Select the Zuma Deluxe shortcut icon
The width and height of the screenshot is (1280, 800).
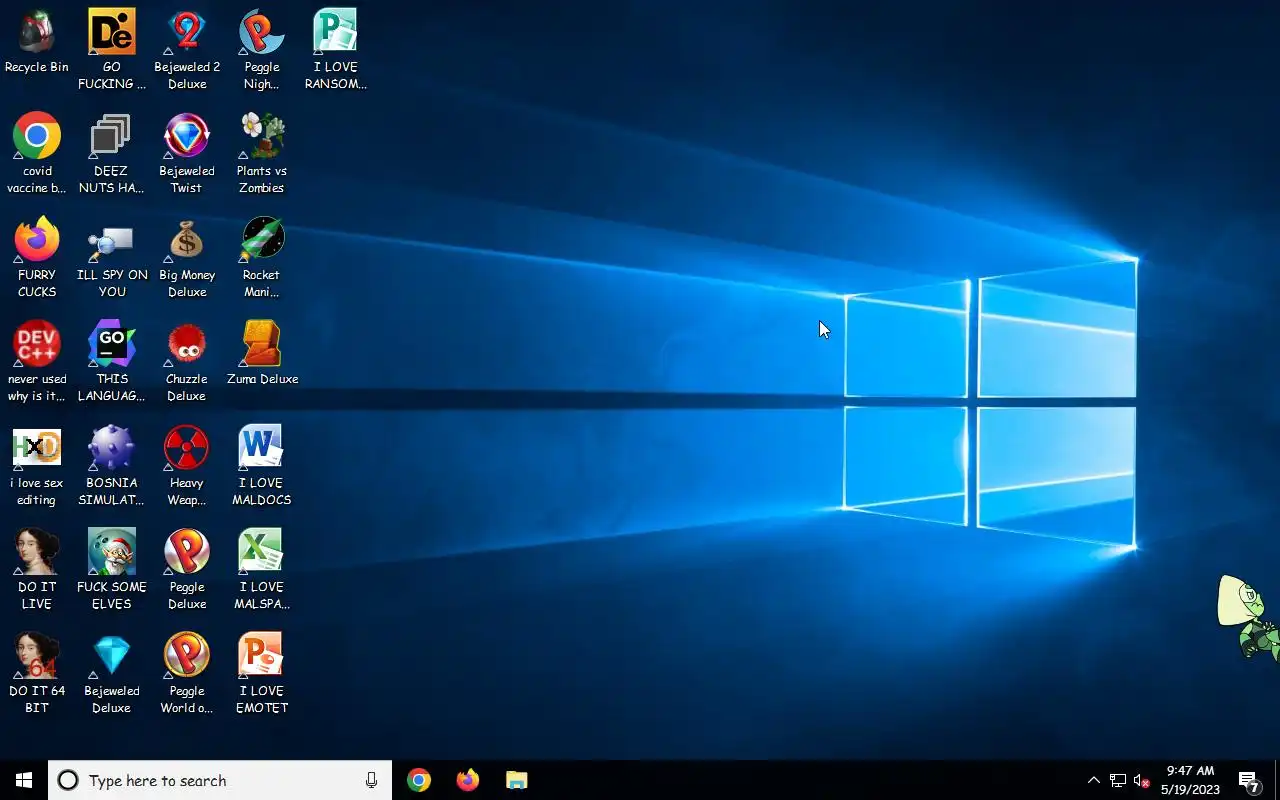pos(262,344)
